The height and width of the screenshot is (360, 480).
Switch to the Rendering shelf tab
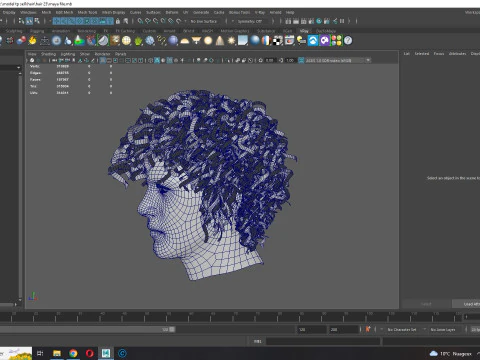87,31
